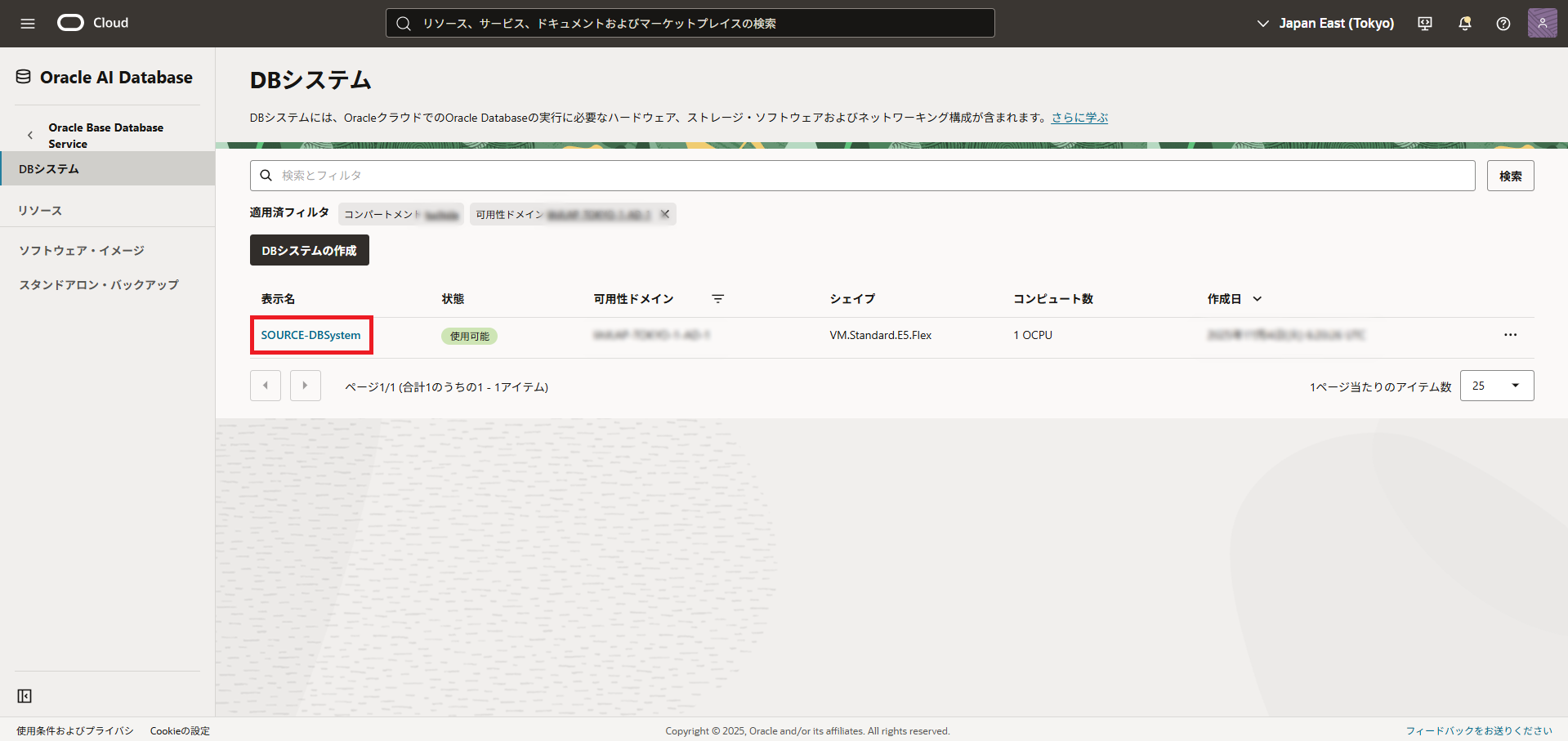
Task: Open the user profile avatar menu
Action: pyautogui.click(x=1542, y=23)
